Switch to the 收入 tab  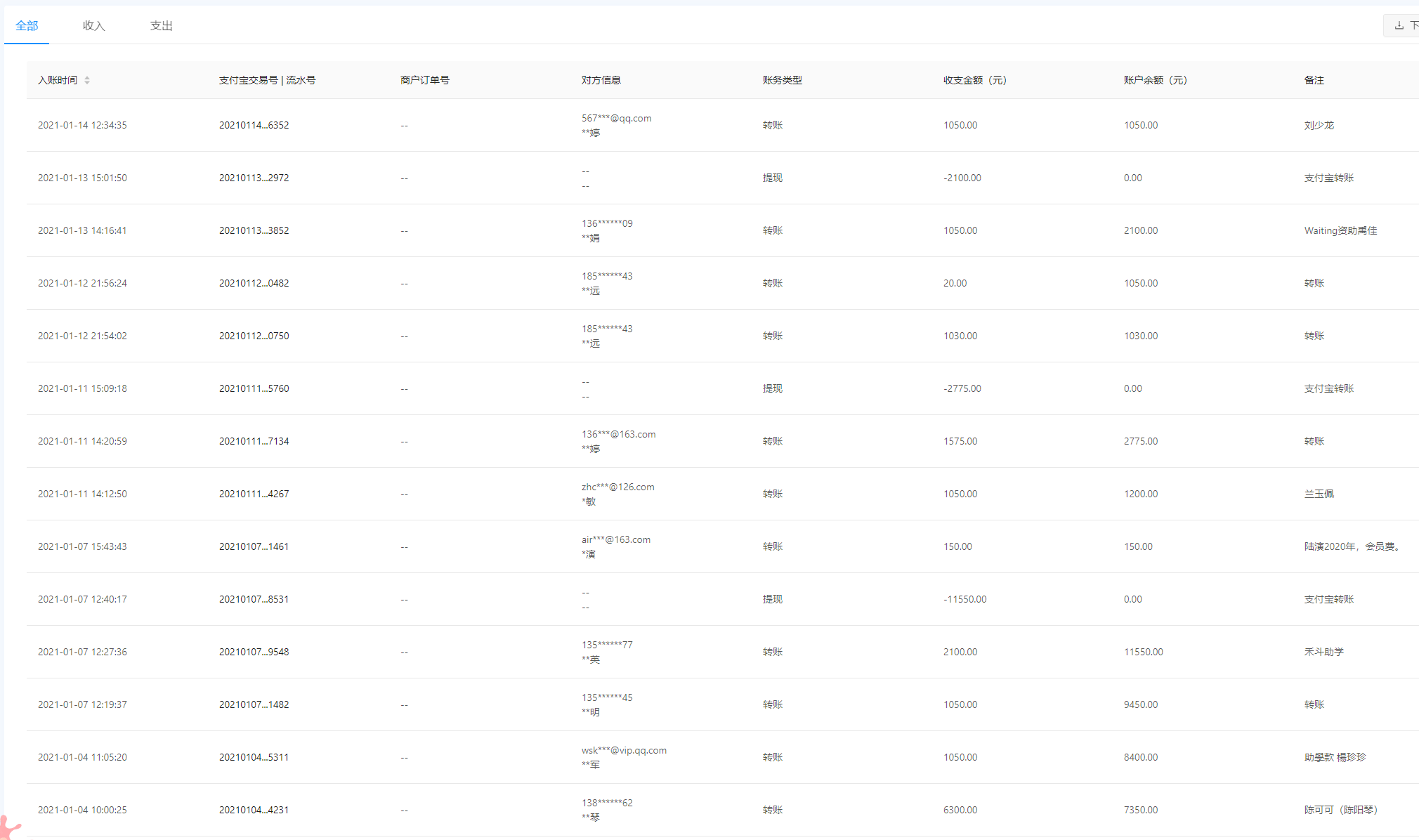tap(93, 26)
